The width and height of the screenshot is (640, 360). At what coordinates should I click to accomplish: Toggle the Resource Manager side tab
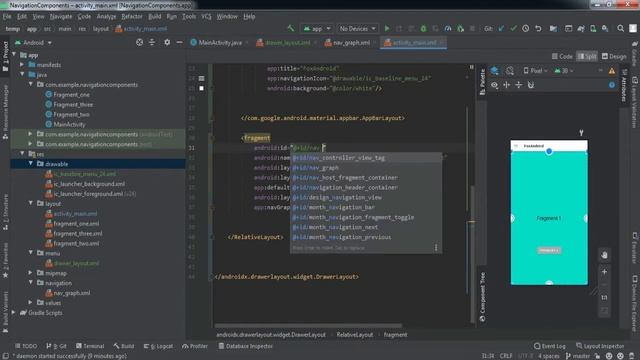[x=5, y=112]
